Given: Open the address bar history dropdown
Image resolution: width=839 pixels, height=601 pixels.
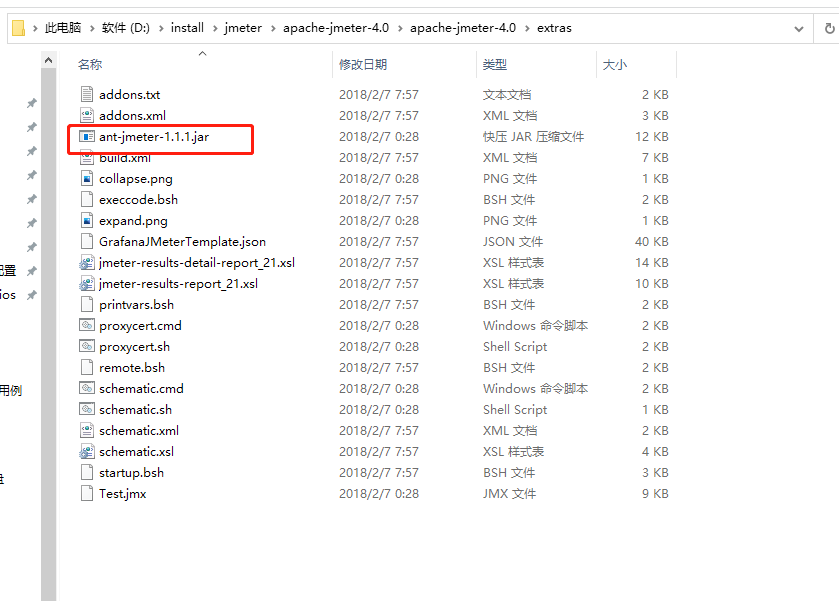Looking at the screenshot, I should (x=799, y=29).
